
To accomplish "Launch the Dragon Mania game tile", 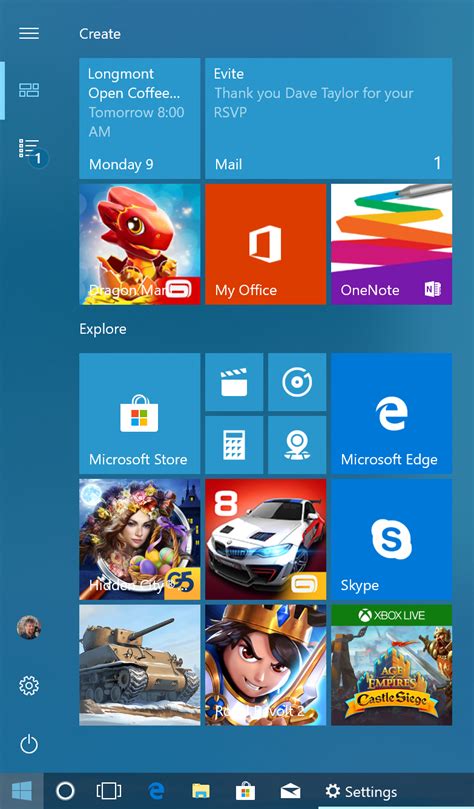I will [140, 244].
